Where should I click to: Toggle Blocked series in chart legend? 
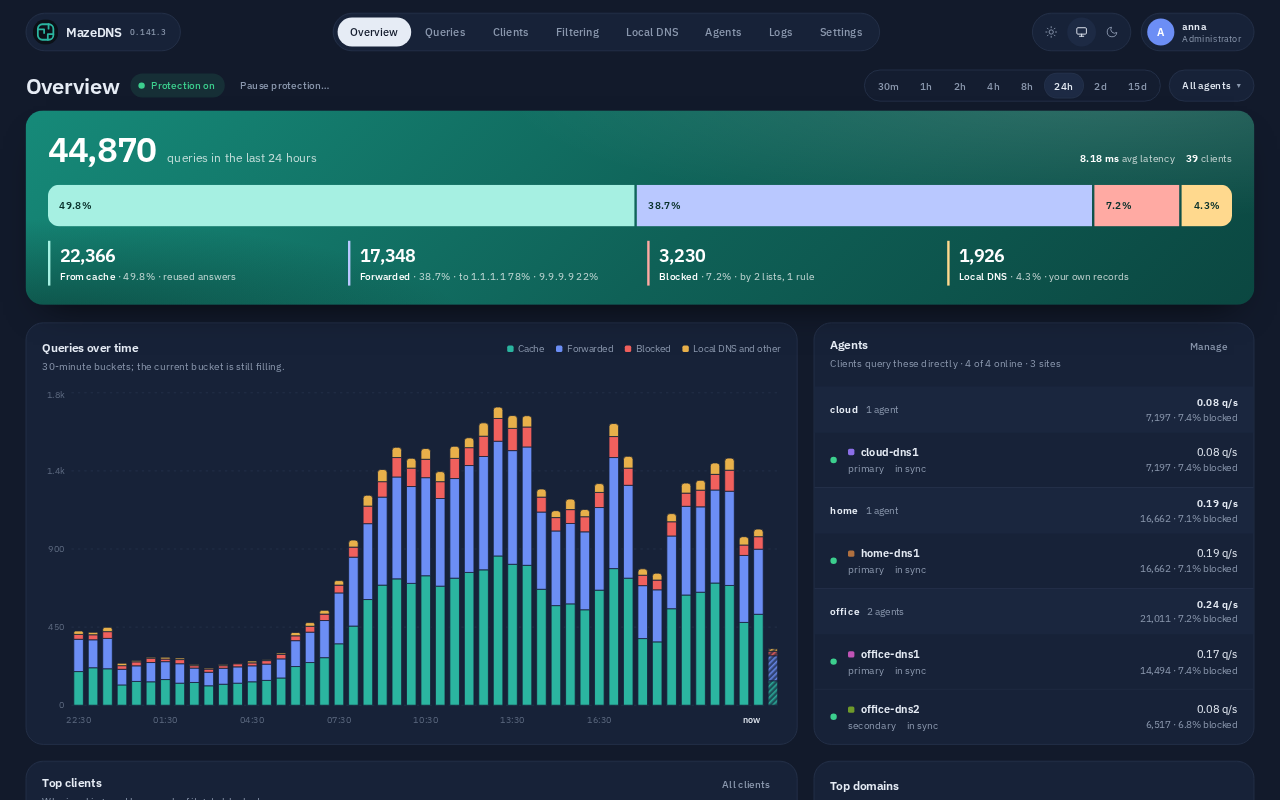coord(647,349)
